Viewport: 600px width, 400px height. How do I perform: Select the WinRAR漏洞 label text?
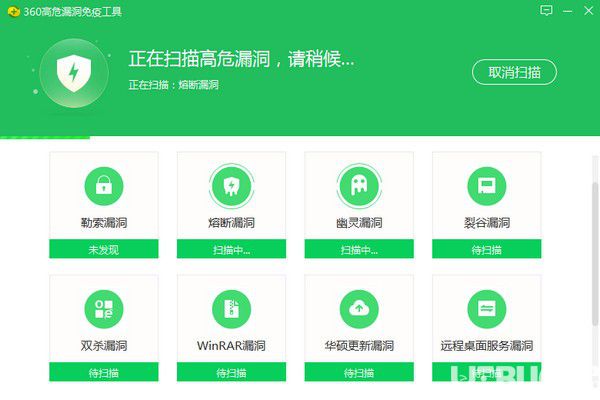[231, 346]
